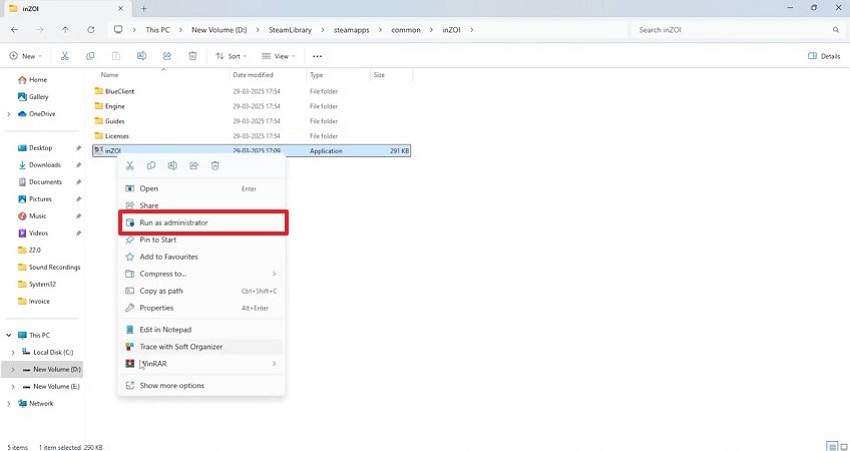Viewport: 850px width, 451px height.
Task: Toggle the Details pane button
Action: [824, 56]
